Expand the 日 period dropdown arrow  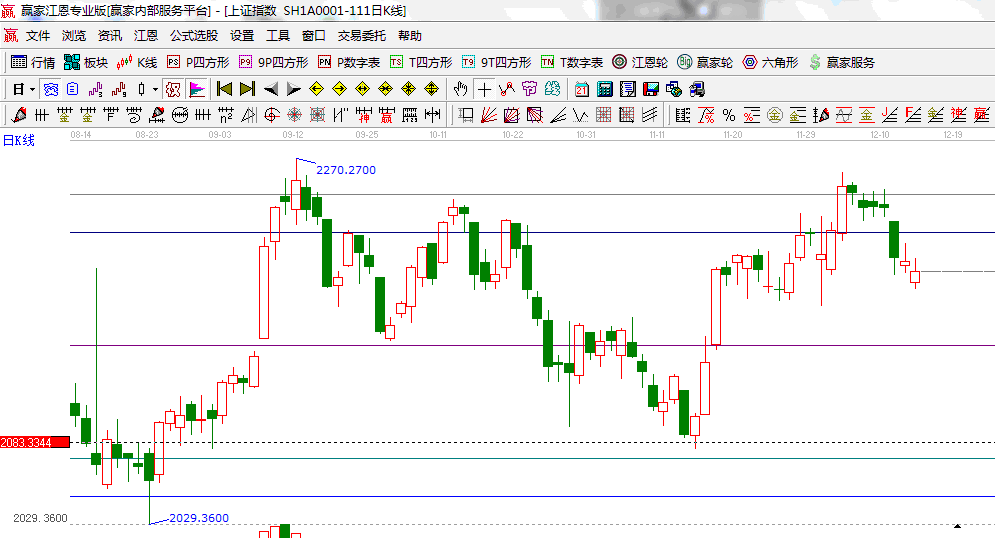tap(32, 89)
